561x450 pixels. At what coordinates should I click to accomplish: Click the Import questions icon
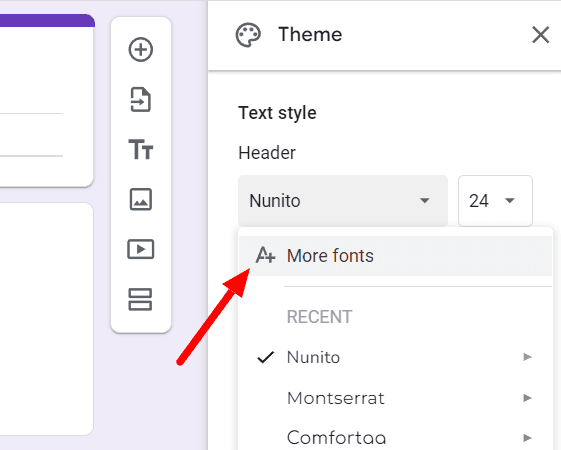tap(141, 99)
